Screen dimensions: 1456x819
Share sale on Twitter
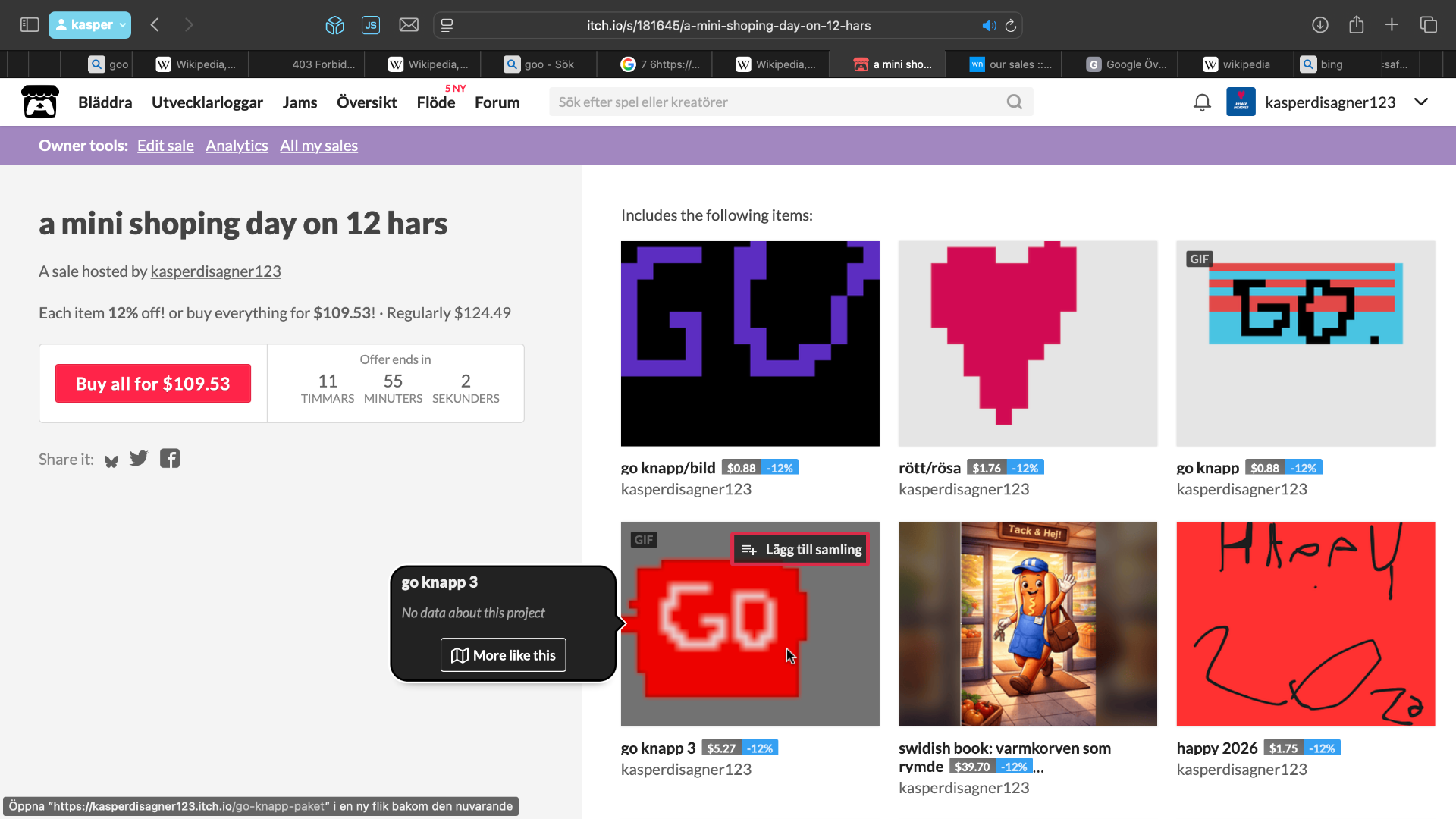(x=139, y=459)
